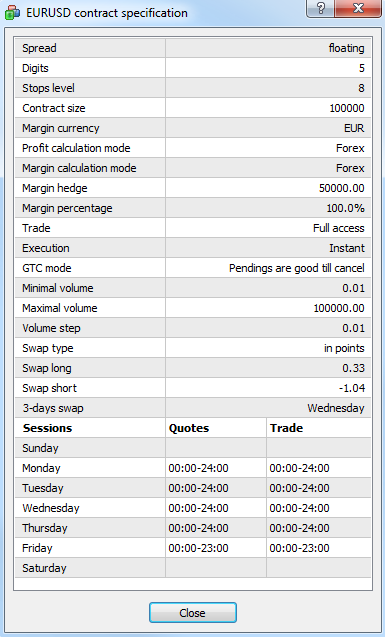Image resolution: width=385 pixels, height=637 pixels.
Task: Click the Swap short value -1.04
Action: [352, 388]
